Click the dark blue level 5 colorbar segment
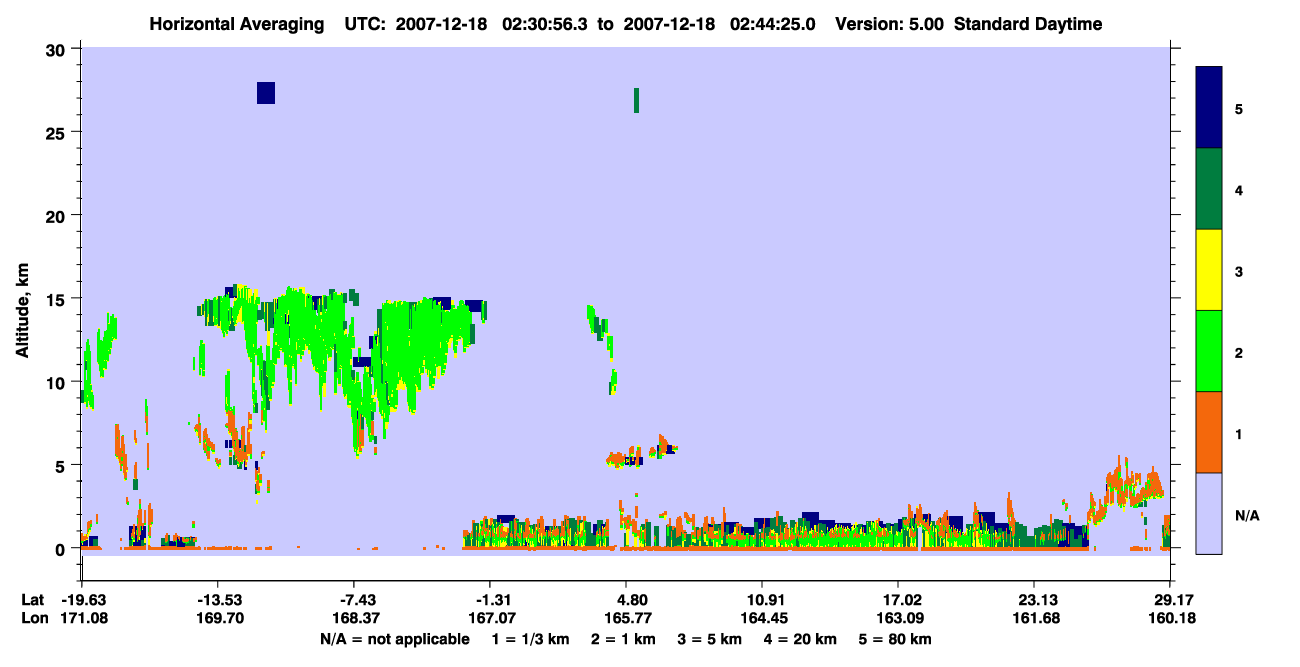The height and width of the screenshot is (667, 1300). (1209, 108)
